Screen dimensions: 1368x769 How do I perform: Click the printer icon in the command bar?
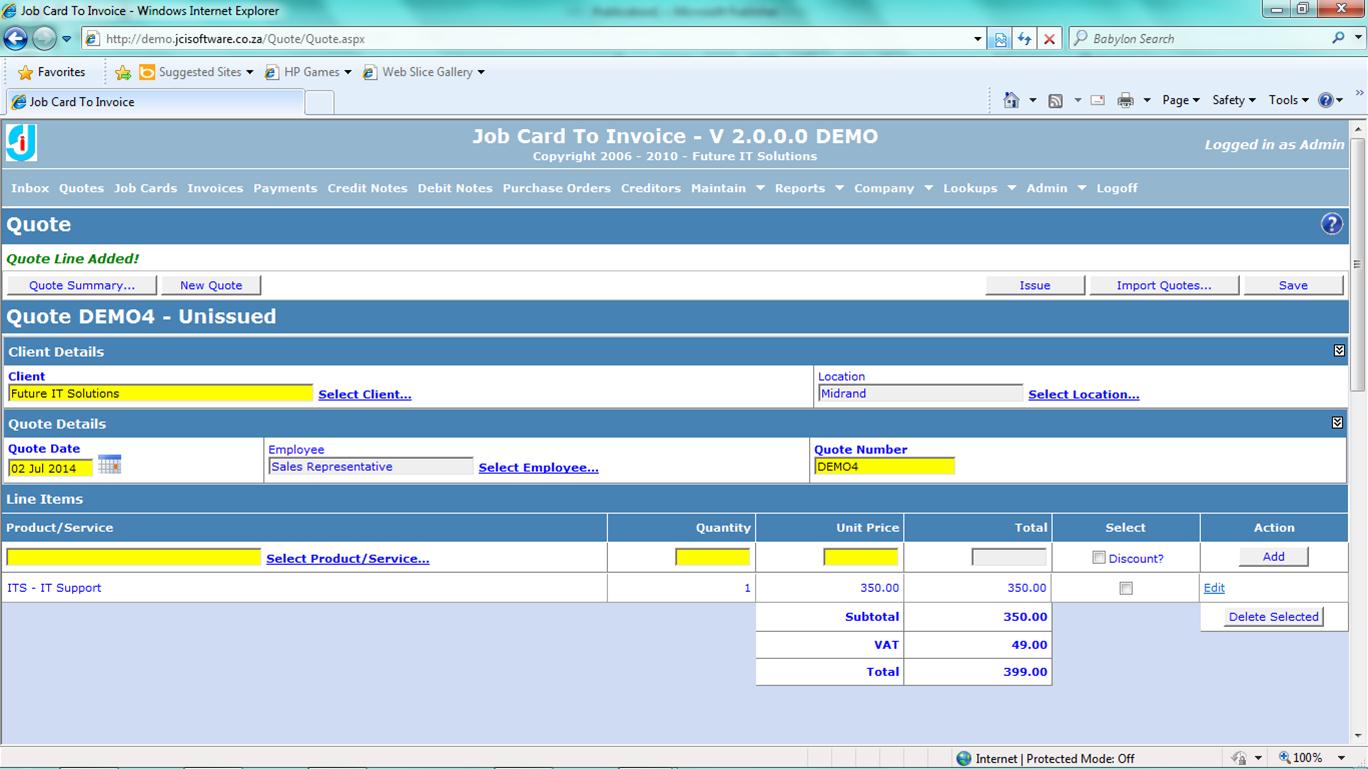(x=1125, y=100)
